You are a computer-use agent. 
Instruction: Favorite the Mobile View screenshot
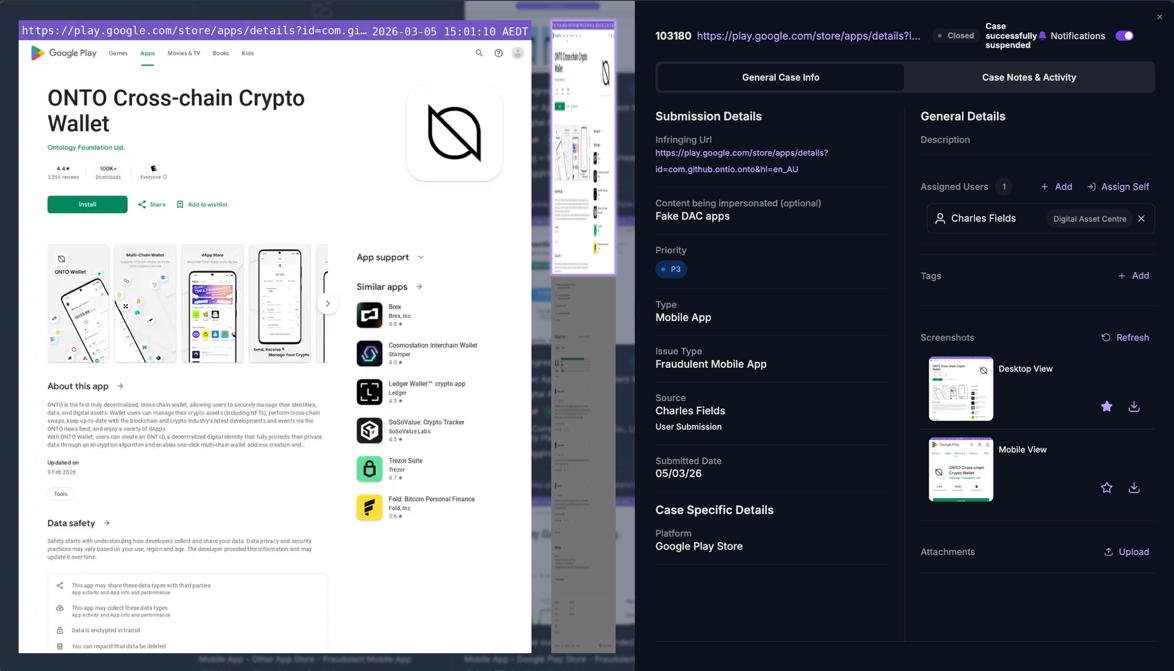click(1106, 488)
